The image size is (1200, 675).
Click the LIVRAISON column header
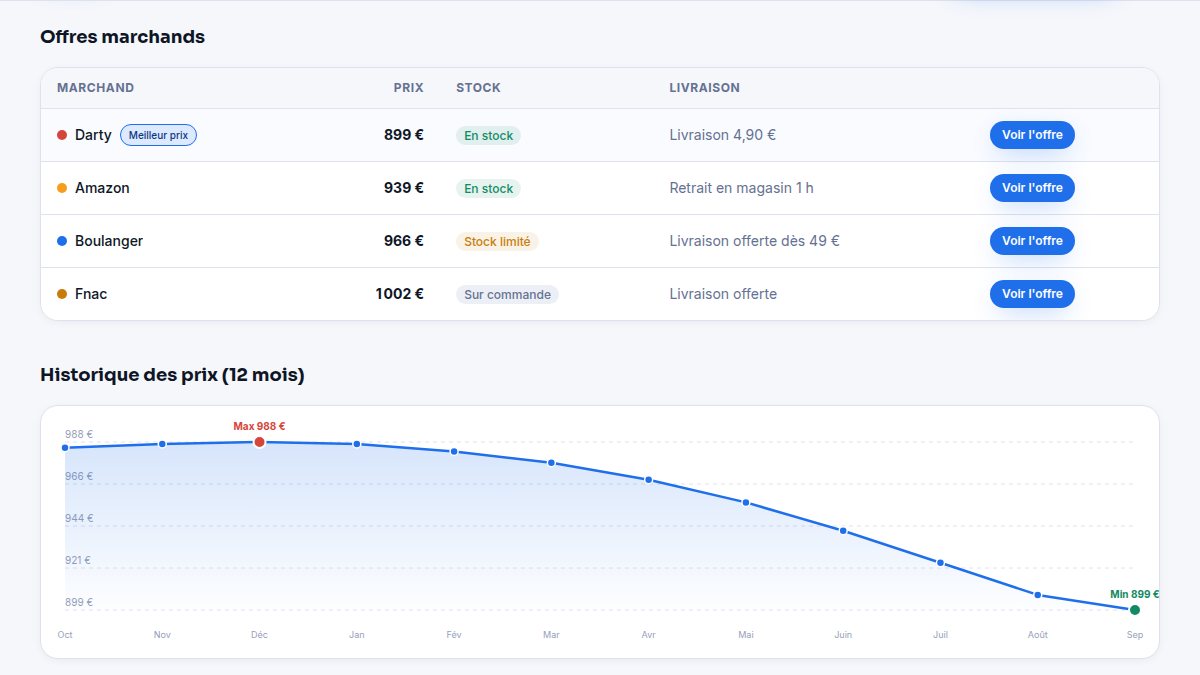705,88
